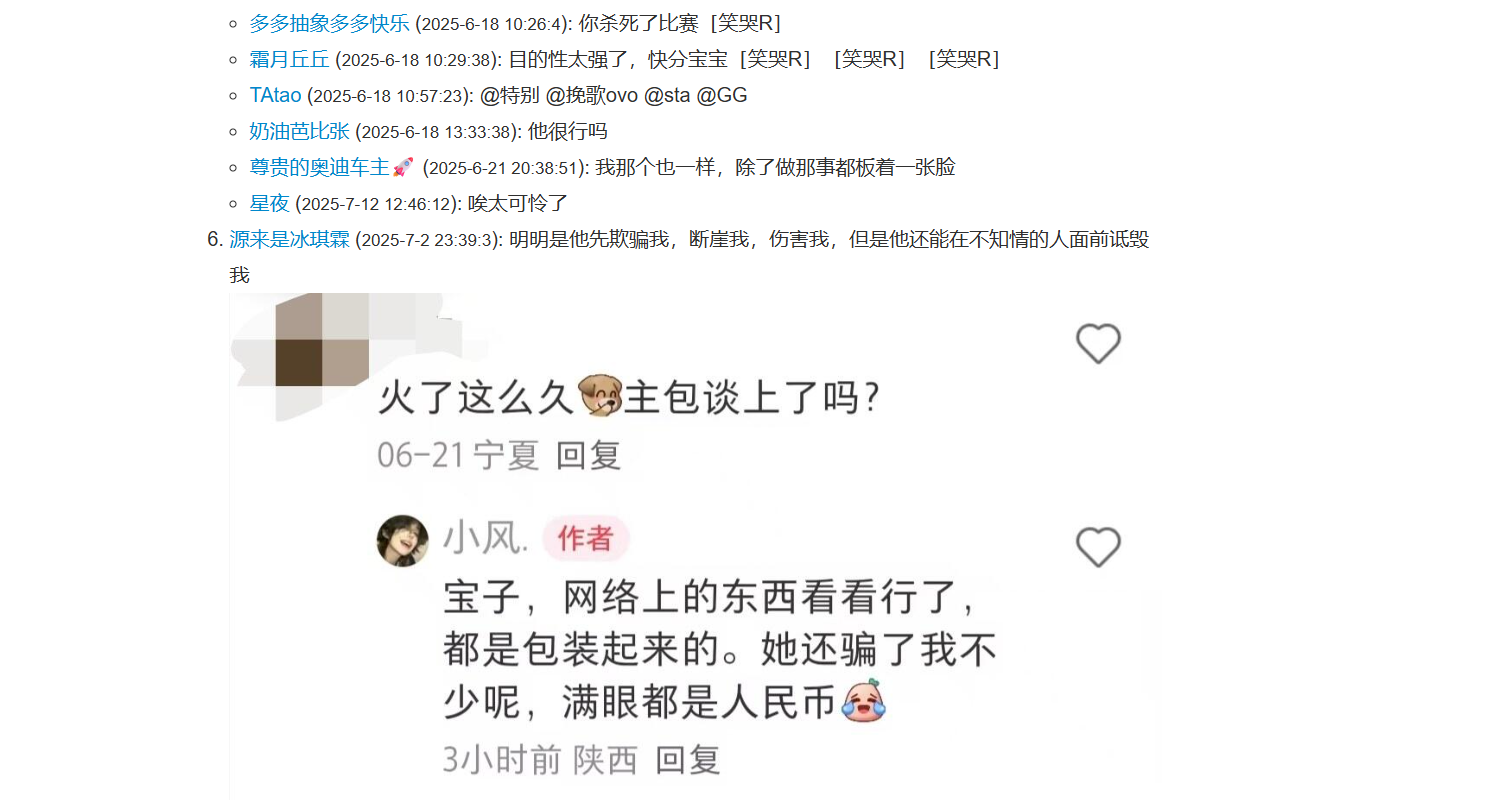Click the rocket emoji after 尊贵的奥迪车主
The width and height of the screenshot is (1496, 800).
click(403, 168)
